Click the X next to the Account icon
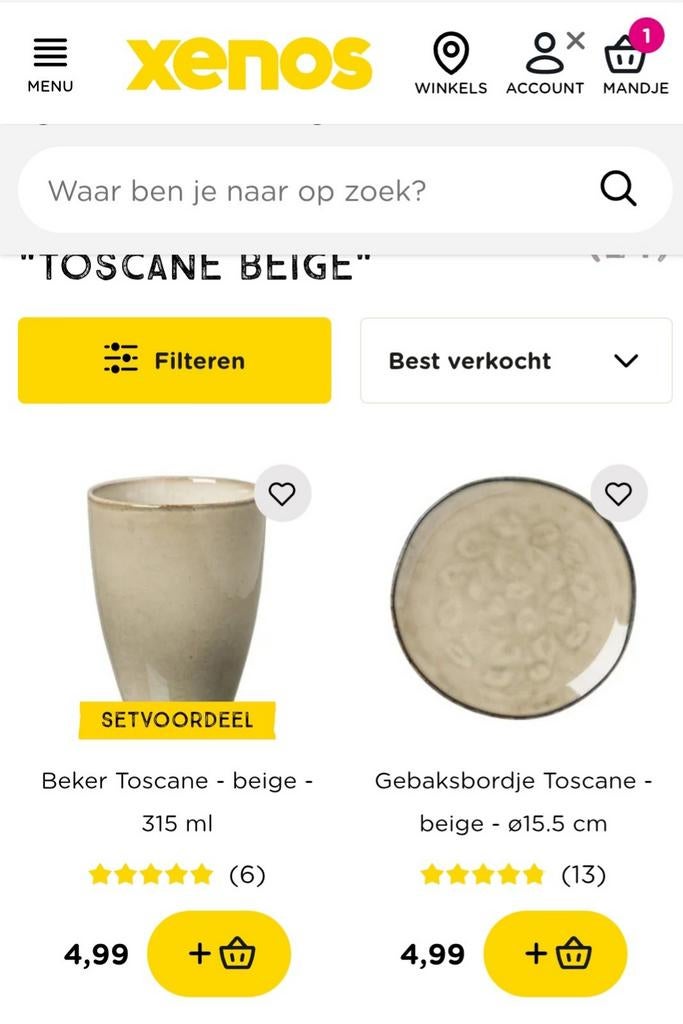The image size is (683, 1024). [576, 38]
